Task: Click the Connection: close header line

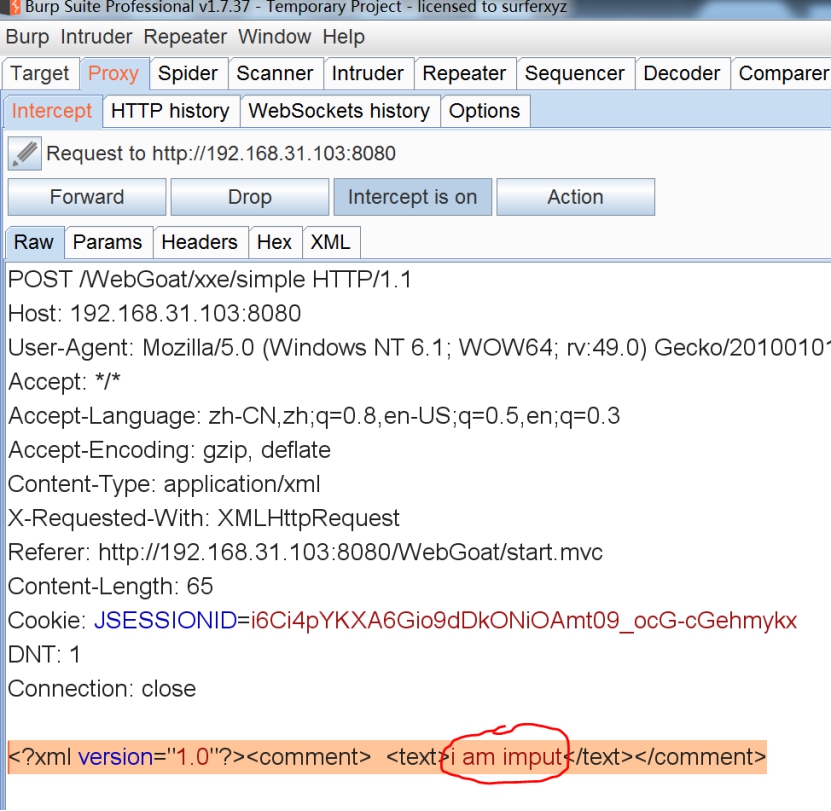Action: click(x=102, y=689)
